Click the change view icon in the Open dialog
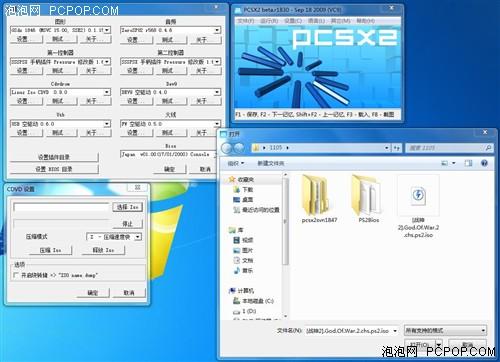The width and height of the screenshot is (500, 362). 445,163
